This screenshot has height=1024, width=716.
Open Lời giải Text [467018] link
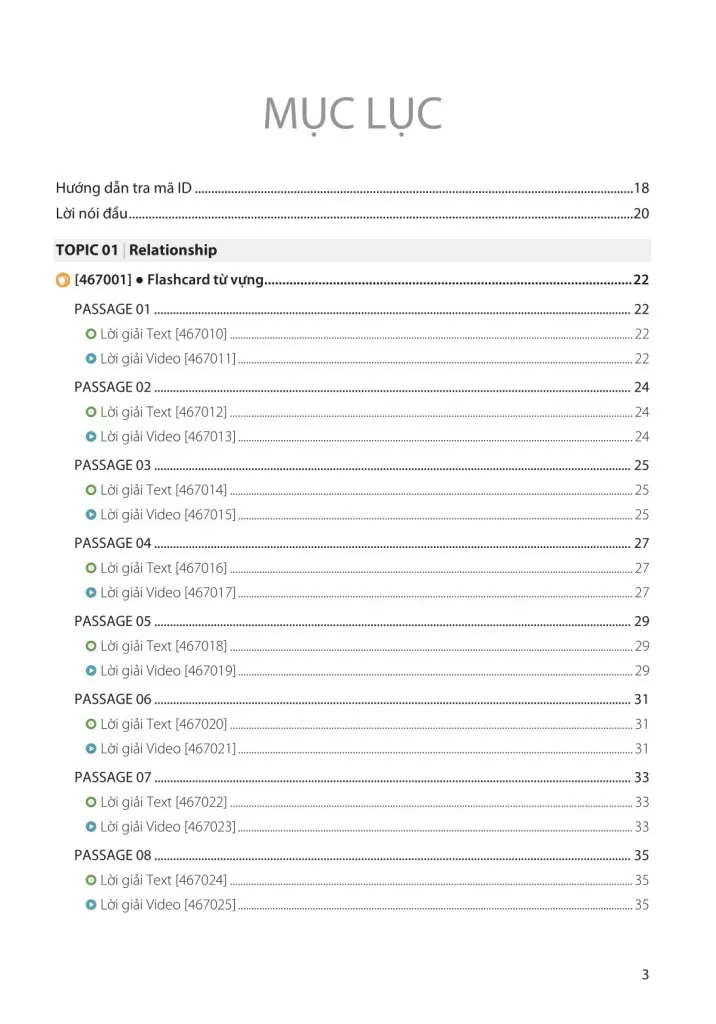[x=163, y=646]
